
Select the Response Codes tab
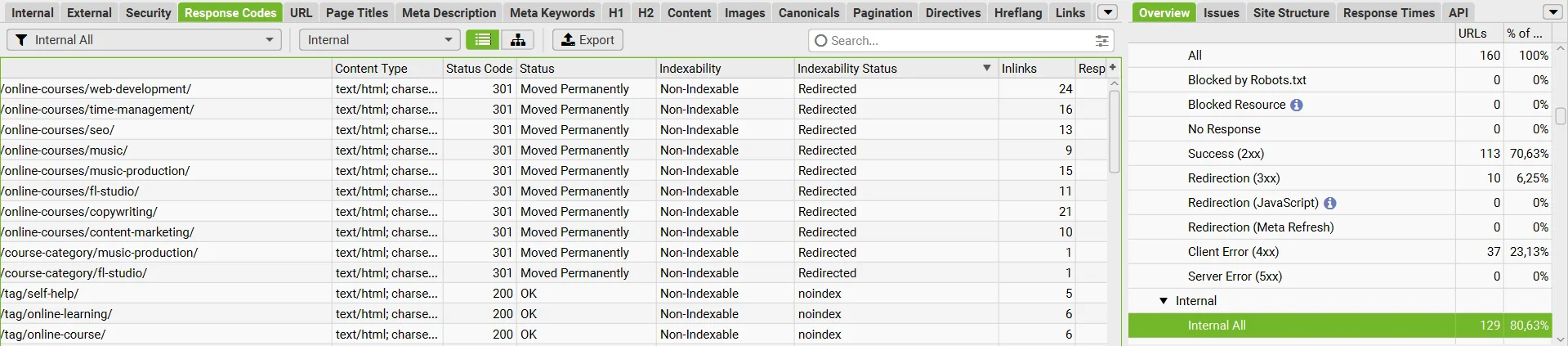coord(230,12)
